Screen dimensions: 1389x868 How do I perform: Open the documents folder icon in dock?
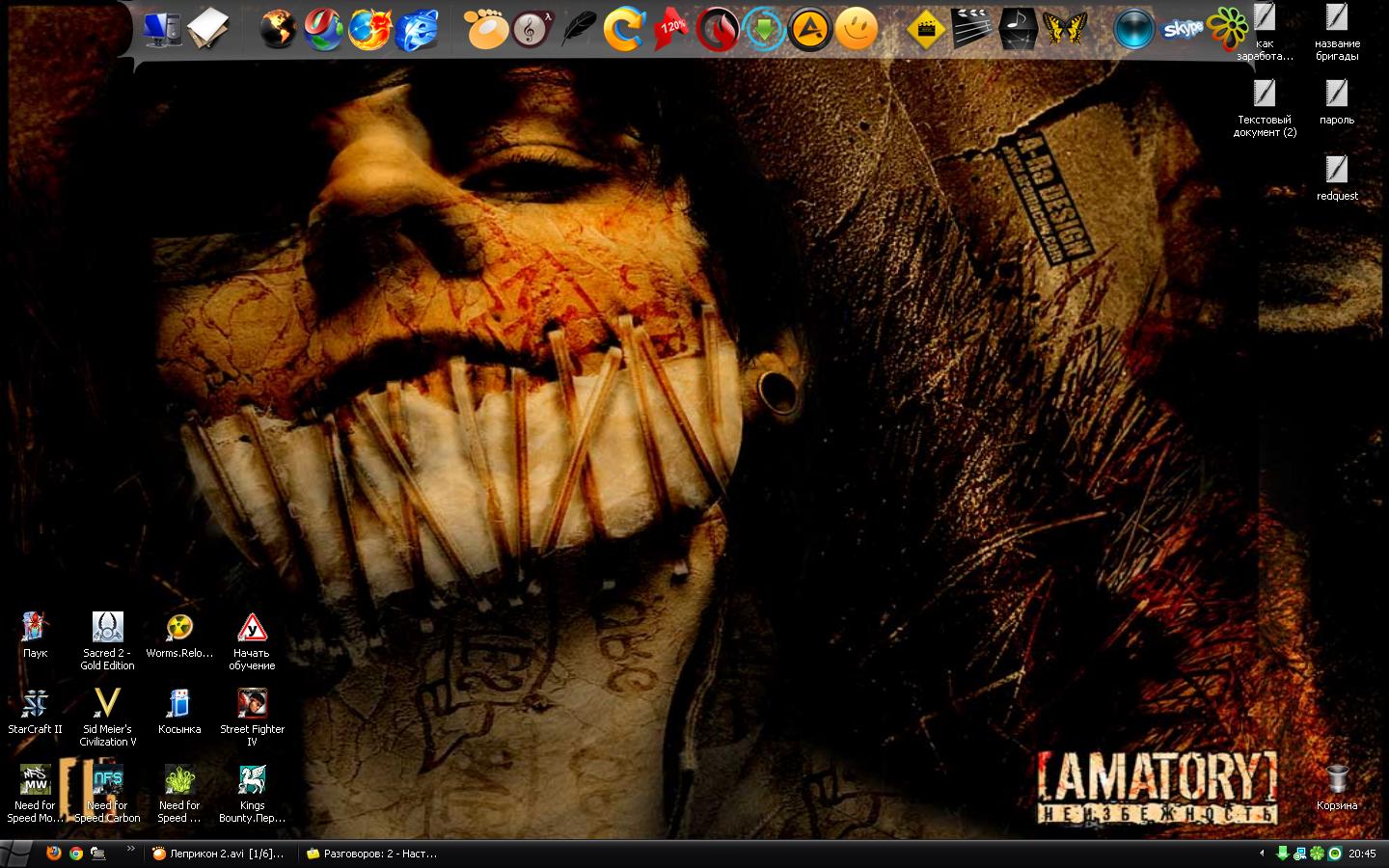pyautogui.click(x=209, y=29)
